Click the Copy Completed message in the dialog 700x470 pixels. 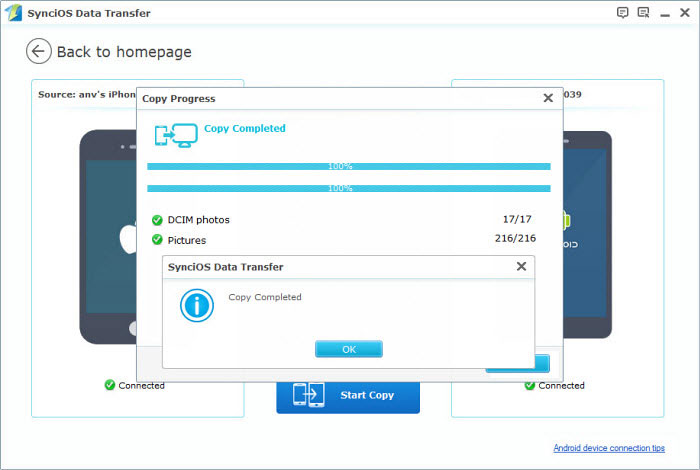point(265,297)
